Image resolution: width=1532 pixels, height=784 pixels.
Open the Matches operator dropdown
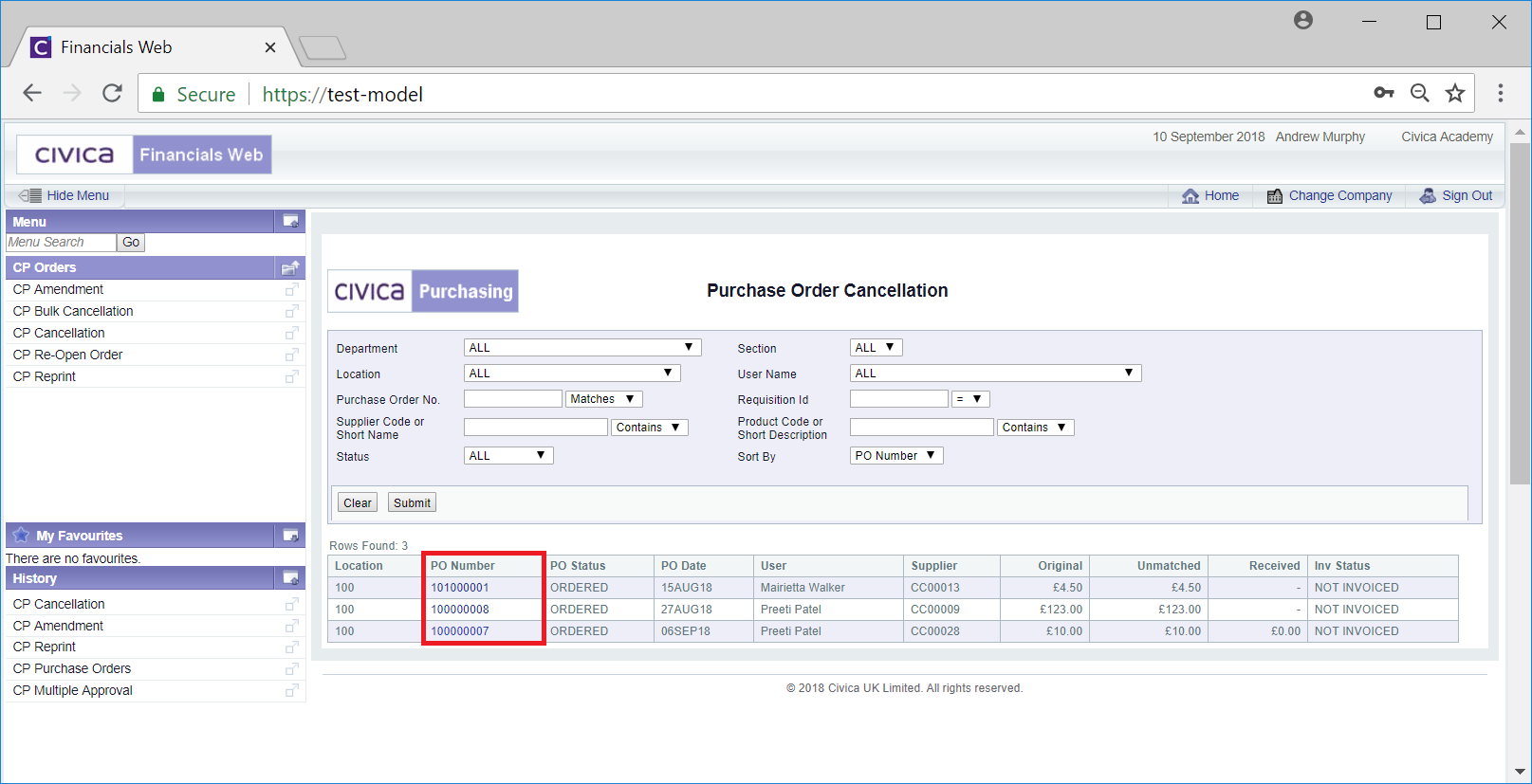[603, 399]
